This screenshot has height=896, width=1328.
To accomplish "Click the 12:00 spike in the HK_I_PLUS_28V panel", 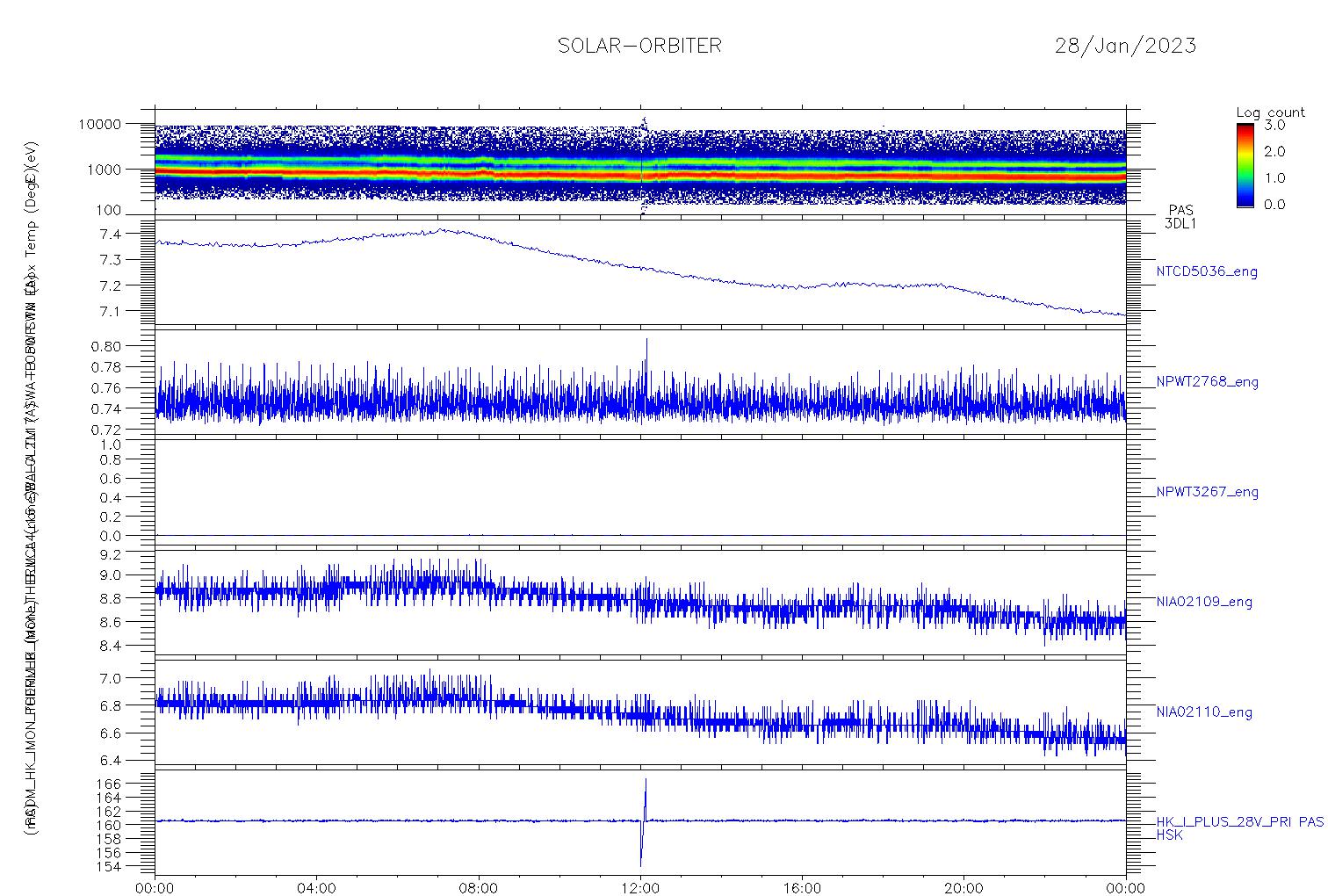I will coord(644,822).
